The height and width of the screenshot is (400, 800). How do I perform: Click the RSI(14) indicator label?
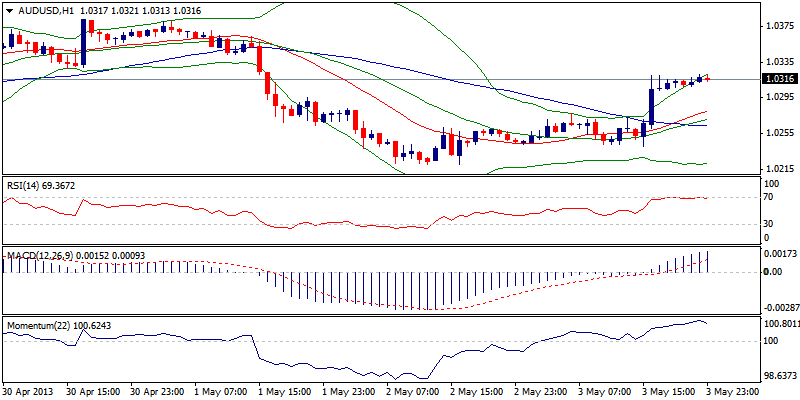[x=27, y=185]
